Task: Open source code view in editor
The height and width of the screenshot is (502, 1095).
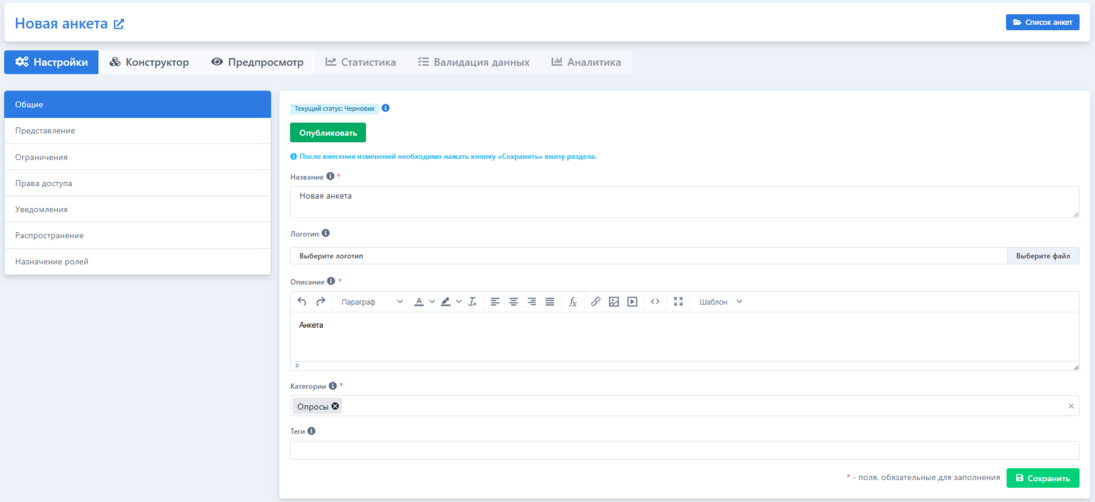Action: (655, 302)
